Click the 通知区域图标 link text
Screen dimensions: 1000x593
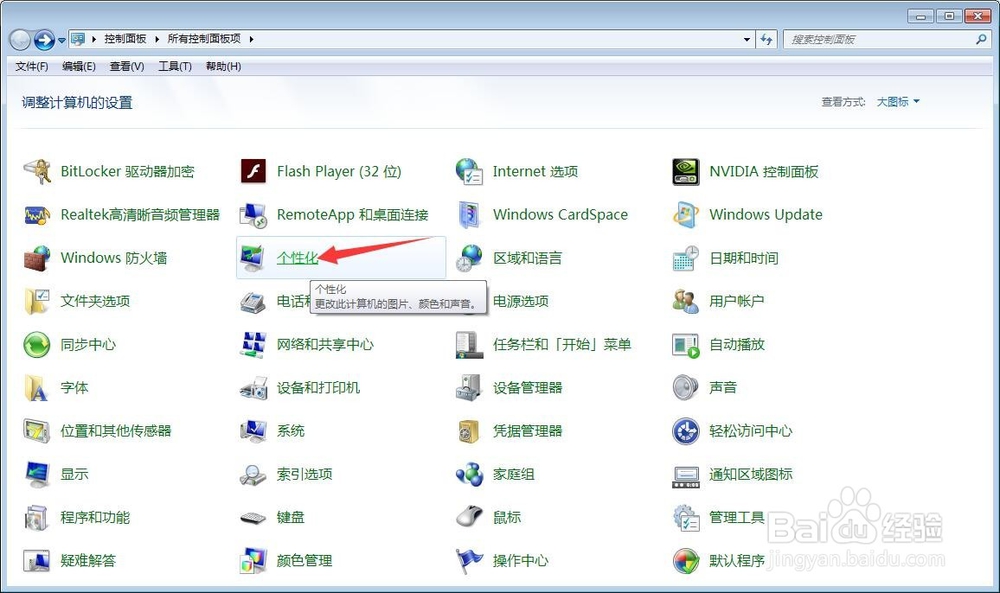coord(751,474)
